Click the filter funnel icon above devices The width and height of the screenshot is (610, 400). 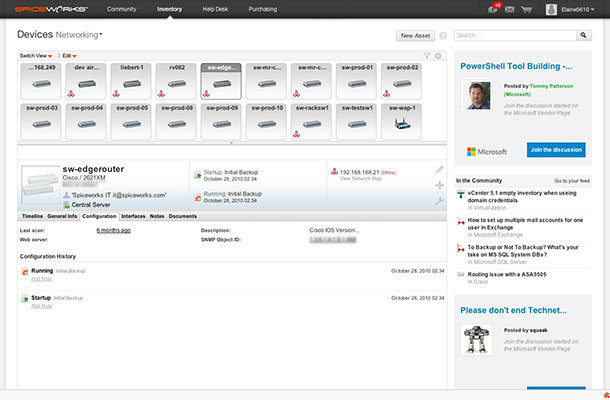coord(427,56)
